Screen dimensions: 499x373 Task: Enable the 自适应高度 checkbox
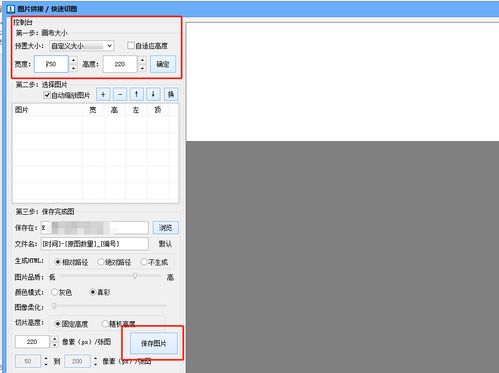[x=131, y=45]
